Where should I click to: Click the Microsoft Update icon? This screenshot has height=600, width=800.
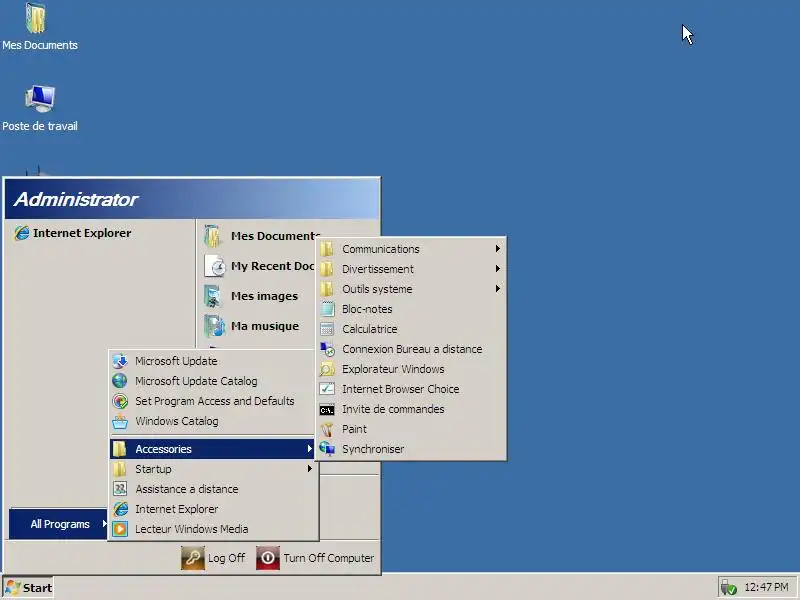120,361
